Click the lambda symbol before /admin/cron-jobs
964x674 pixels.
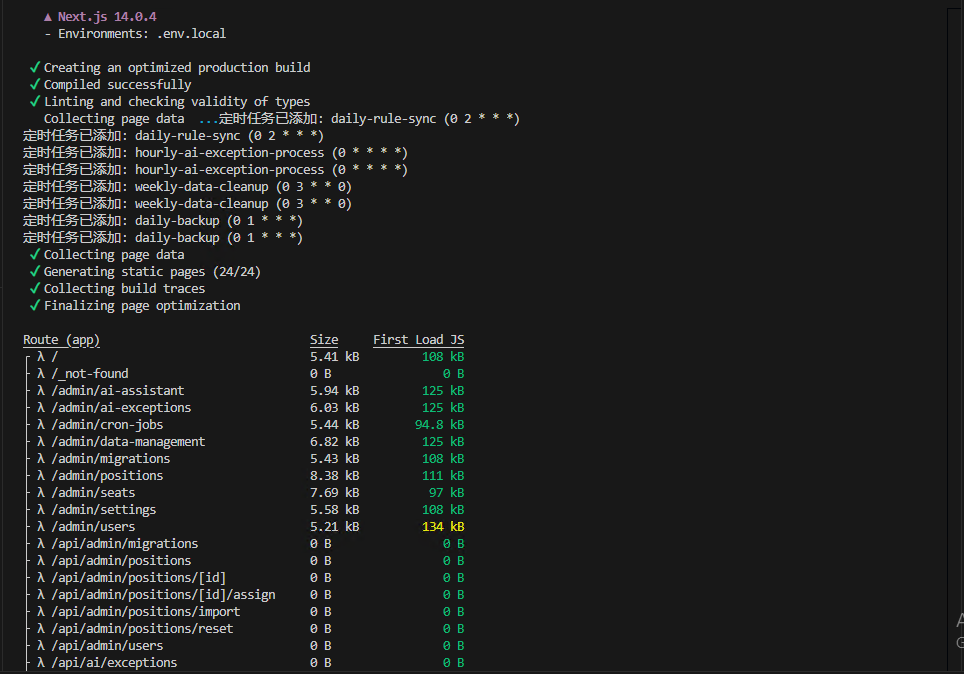41,425
